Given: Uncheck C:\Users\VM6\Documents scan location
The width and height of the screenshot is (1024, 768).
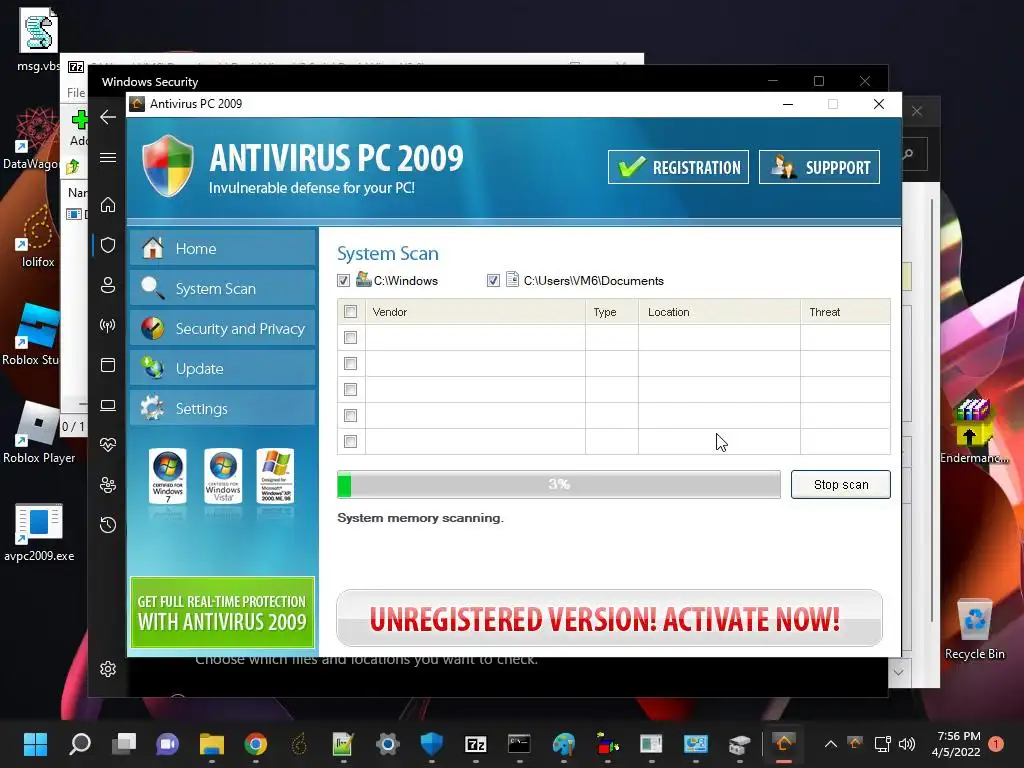Looking at the screenshot, I should point(493,281).
